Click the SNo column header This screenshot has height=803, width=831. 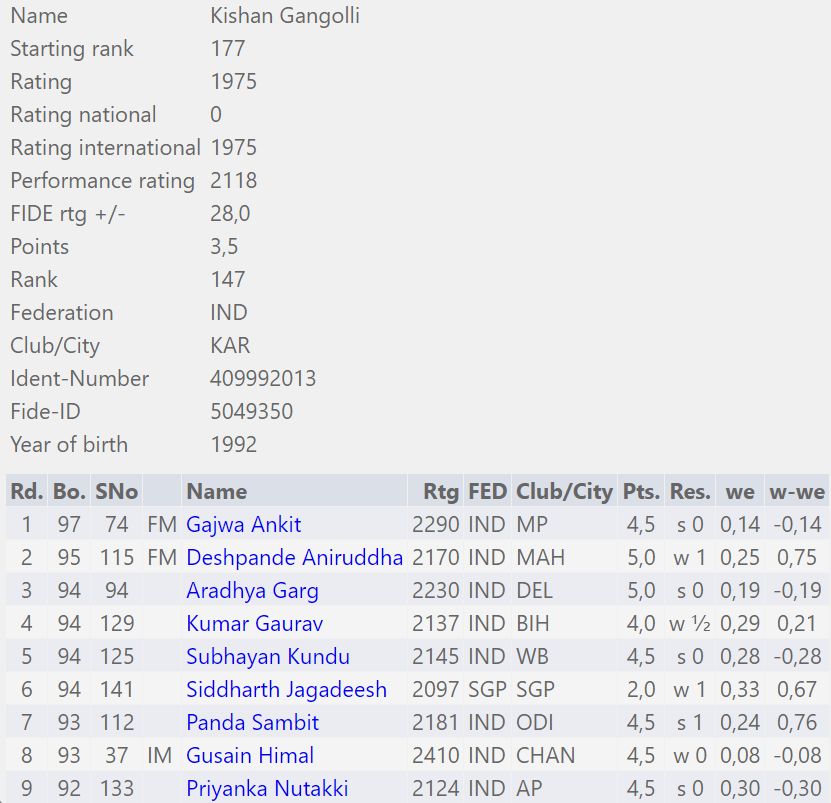click(116, 491)
